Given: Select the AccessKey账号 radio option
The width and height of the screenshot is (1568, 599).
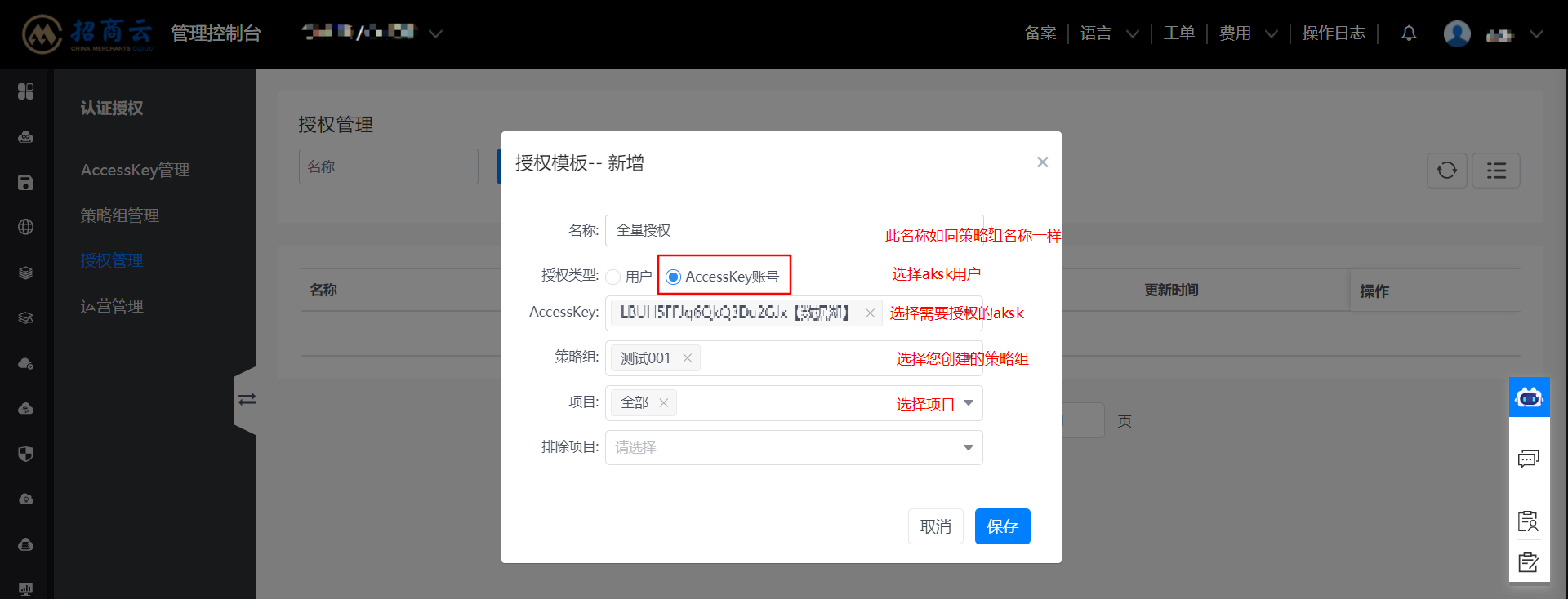Looking at the screenshot, I should 673,277.
